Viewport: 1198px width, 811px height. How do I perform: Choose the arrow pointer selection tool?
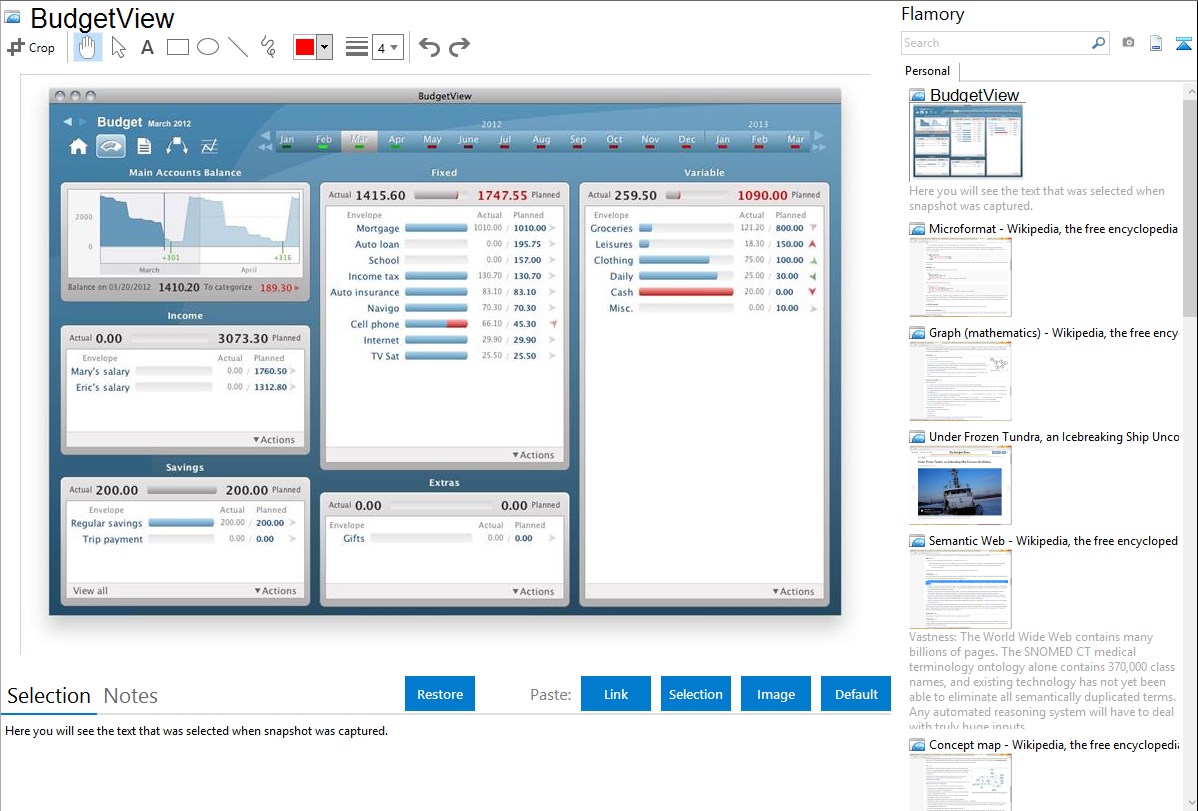tap(118, 47)
